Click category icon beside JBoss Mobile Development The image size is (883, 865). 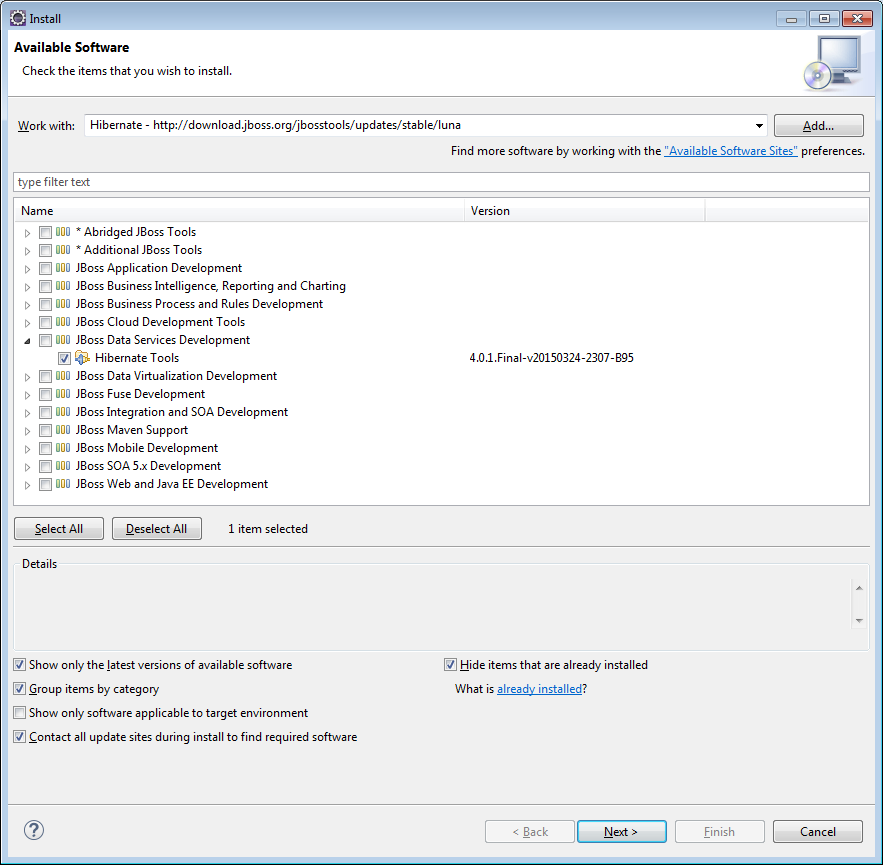pos(63,448)
